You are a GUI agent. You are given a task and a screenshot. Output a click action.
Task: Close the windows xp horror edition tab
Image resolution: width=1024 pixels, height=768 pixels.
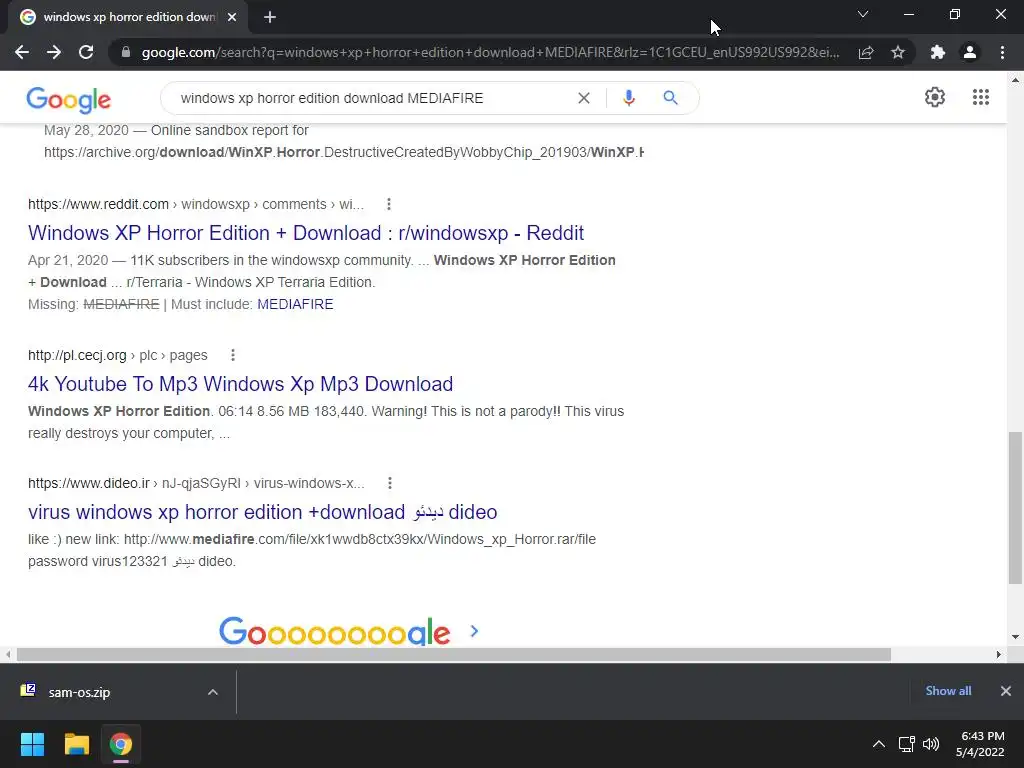click(232, 18)
